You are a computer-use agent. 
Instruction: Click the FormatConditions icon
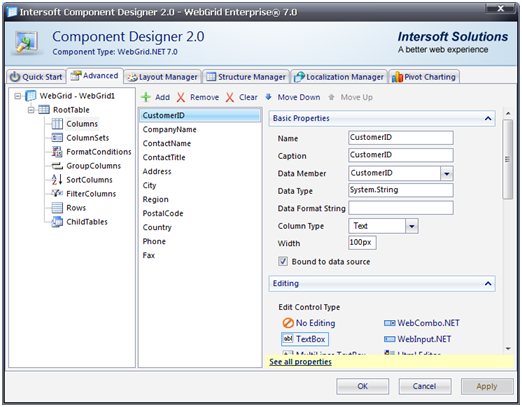(x=57, y=152)
